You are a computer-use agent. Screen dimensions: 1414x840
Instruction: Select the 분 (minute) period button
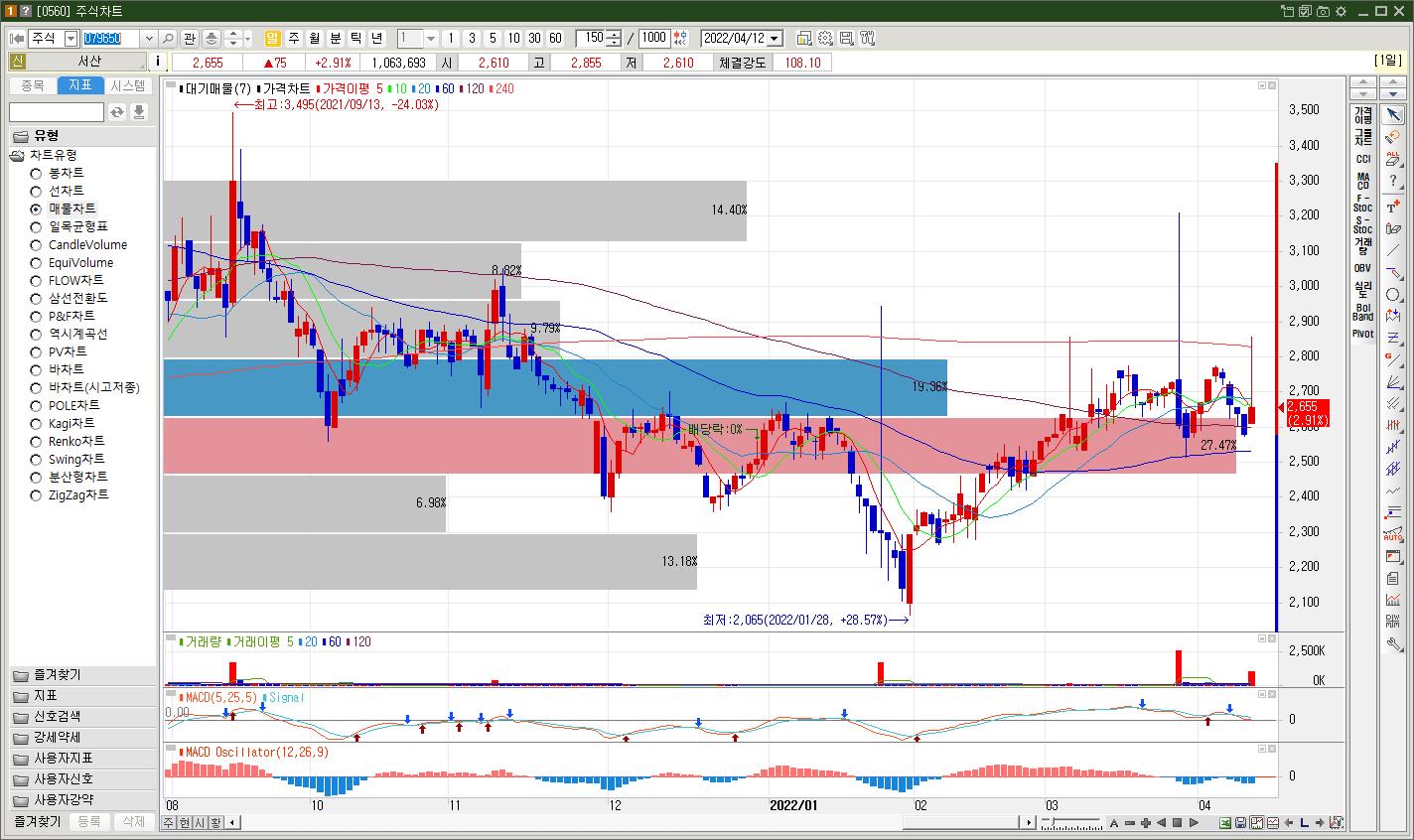(336, 38)
